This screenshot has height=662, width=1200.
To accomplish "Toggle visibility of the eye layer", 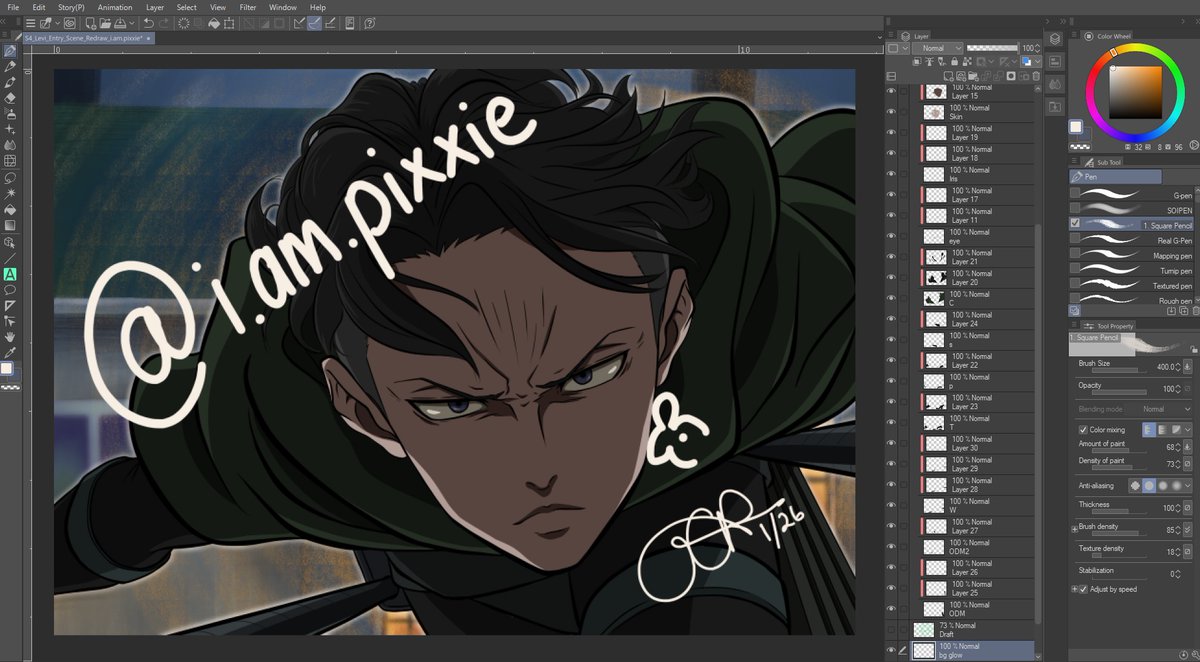I will click(891, 236).
